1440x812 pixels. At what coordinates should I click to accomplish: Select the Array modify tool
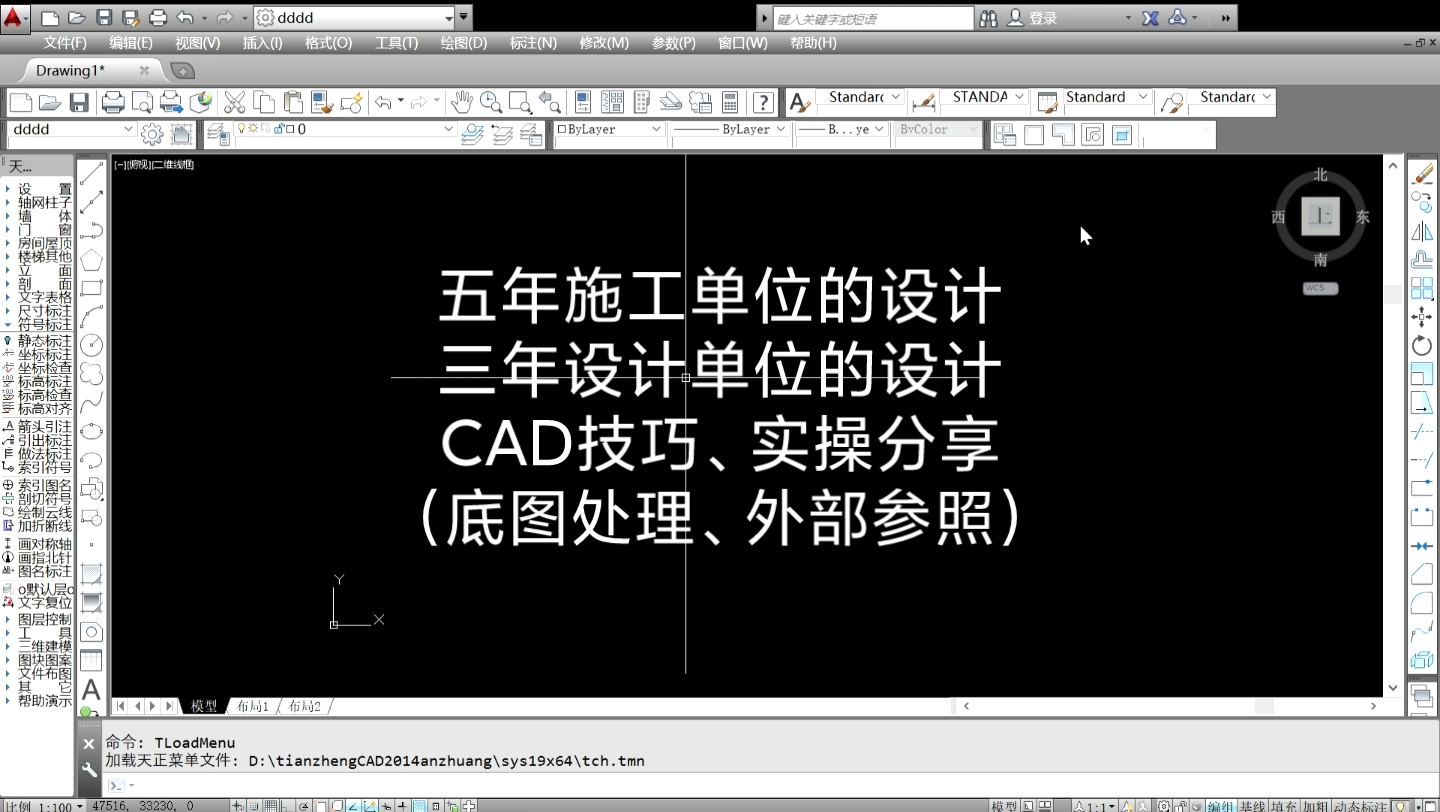click(1422, 288)
